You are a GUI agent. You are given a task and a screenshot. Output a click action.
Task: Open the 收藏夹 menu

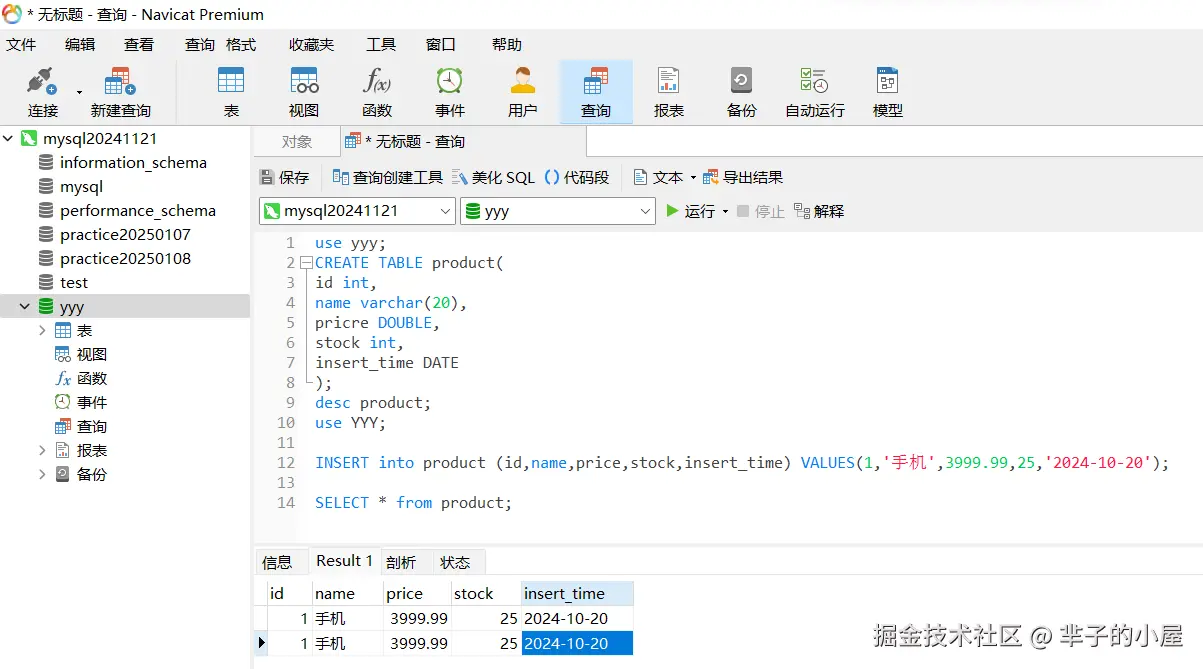[312, 44]
